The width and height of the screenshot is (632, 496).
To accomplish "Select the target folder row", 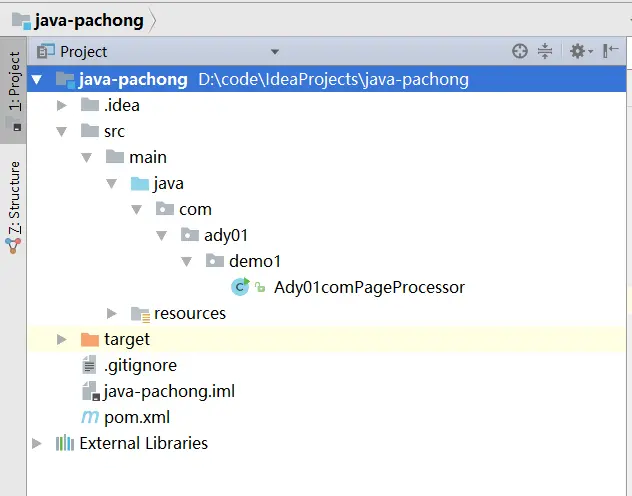I will 326,339.
